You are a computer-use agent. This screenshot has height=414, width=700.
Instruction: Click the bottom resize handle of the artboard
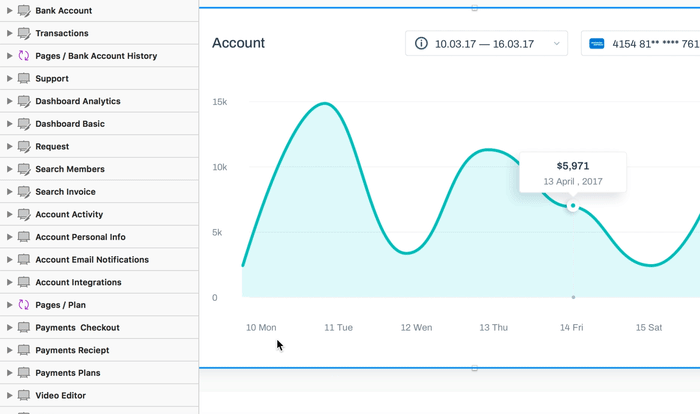(475, 368)
